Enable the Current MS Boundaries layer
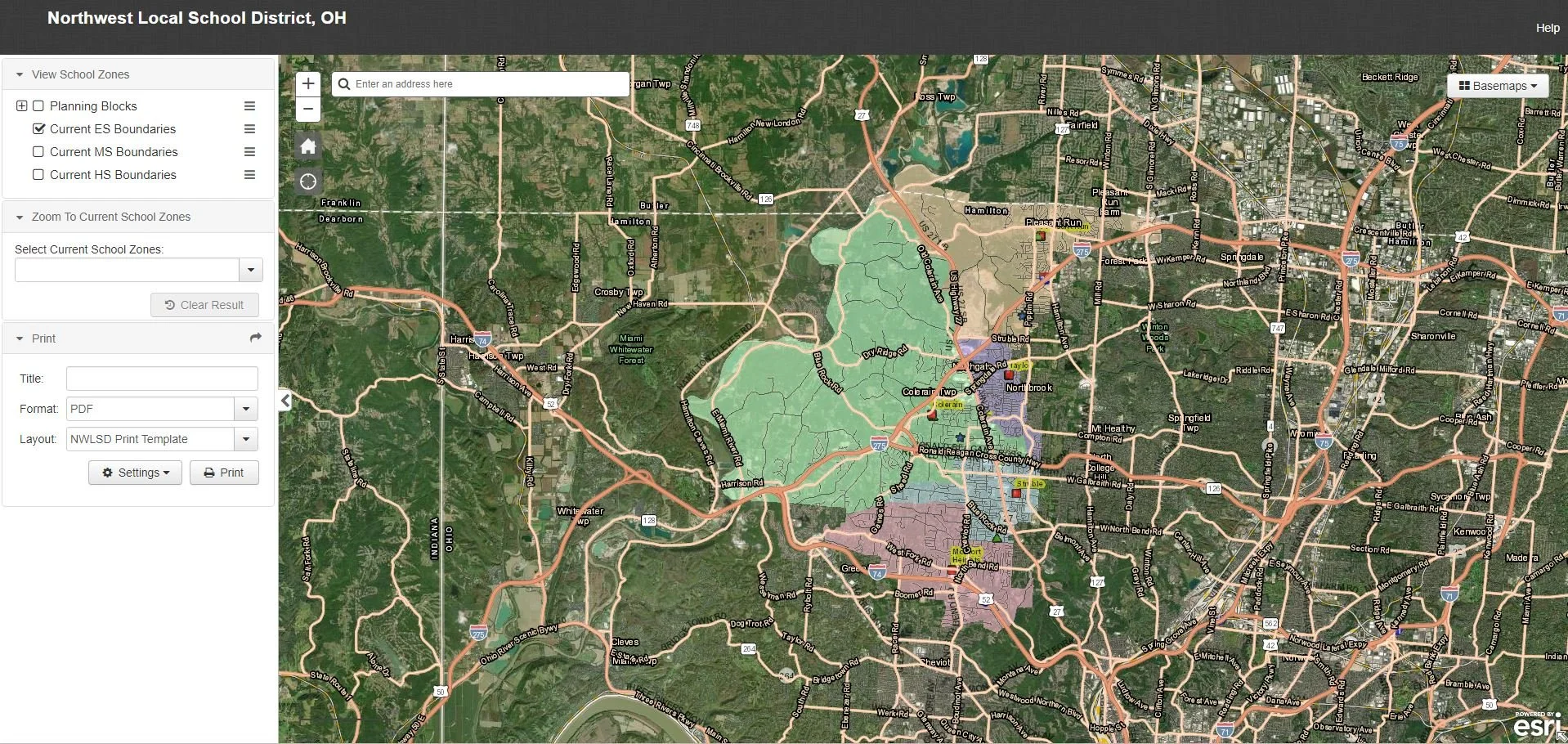 tap(38, 151)
